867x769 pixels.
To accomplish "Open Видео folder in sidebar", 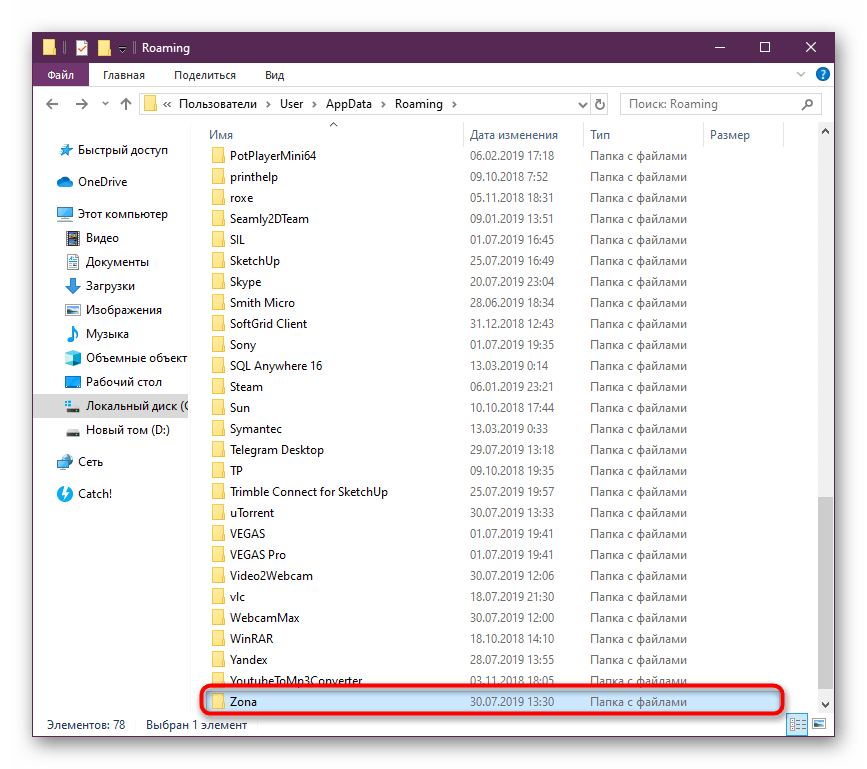I will click(x=92, y=238).
